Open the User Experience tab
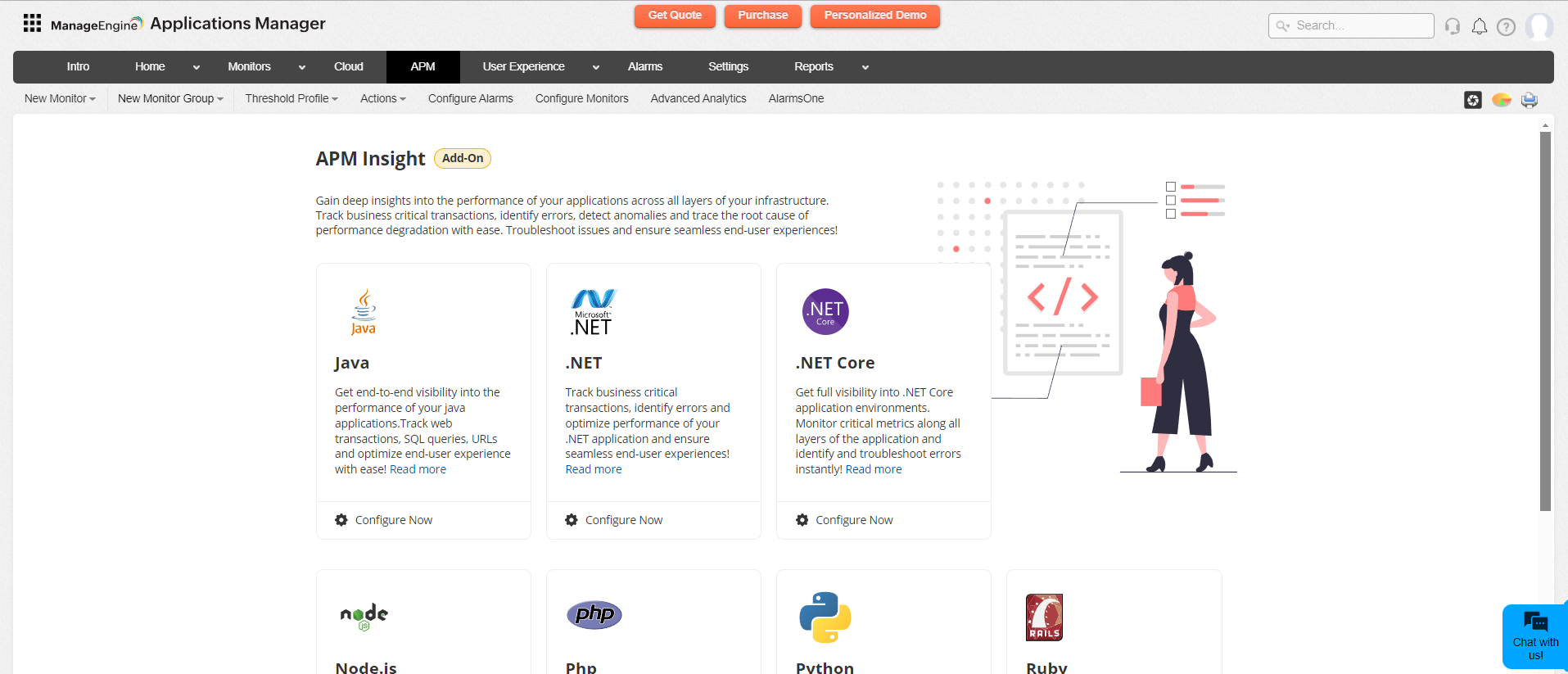Viewport: 1568px width, 674px height. tap(524, 67)
